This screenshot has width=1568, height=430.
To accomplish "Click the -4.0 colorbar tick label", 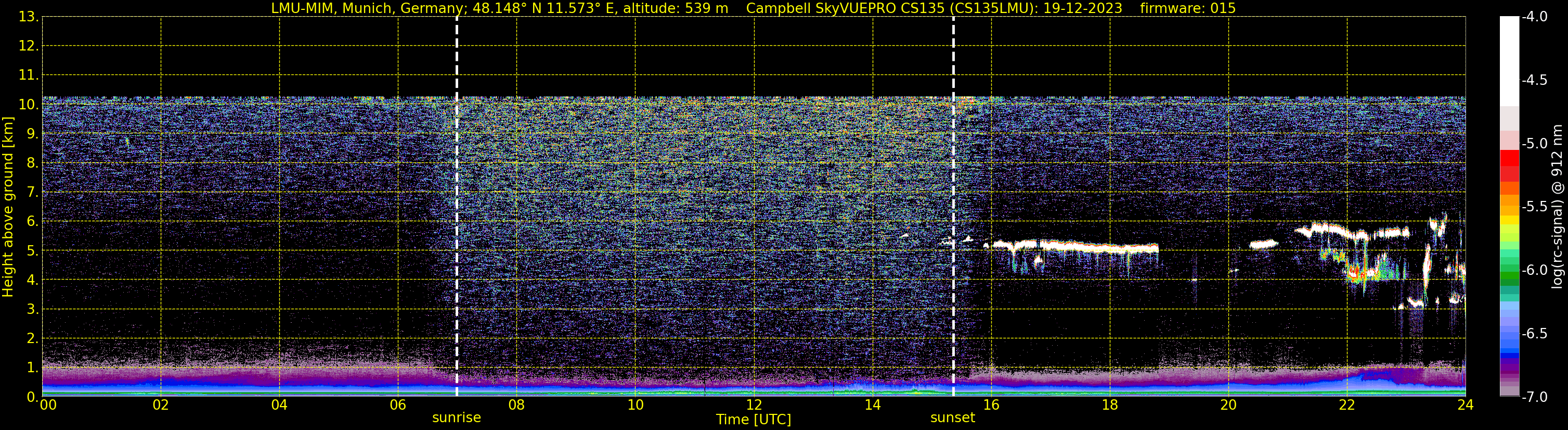I will pyautogui.click(x=1535, y=17).
